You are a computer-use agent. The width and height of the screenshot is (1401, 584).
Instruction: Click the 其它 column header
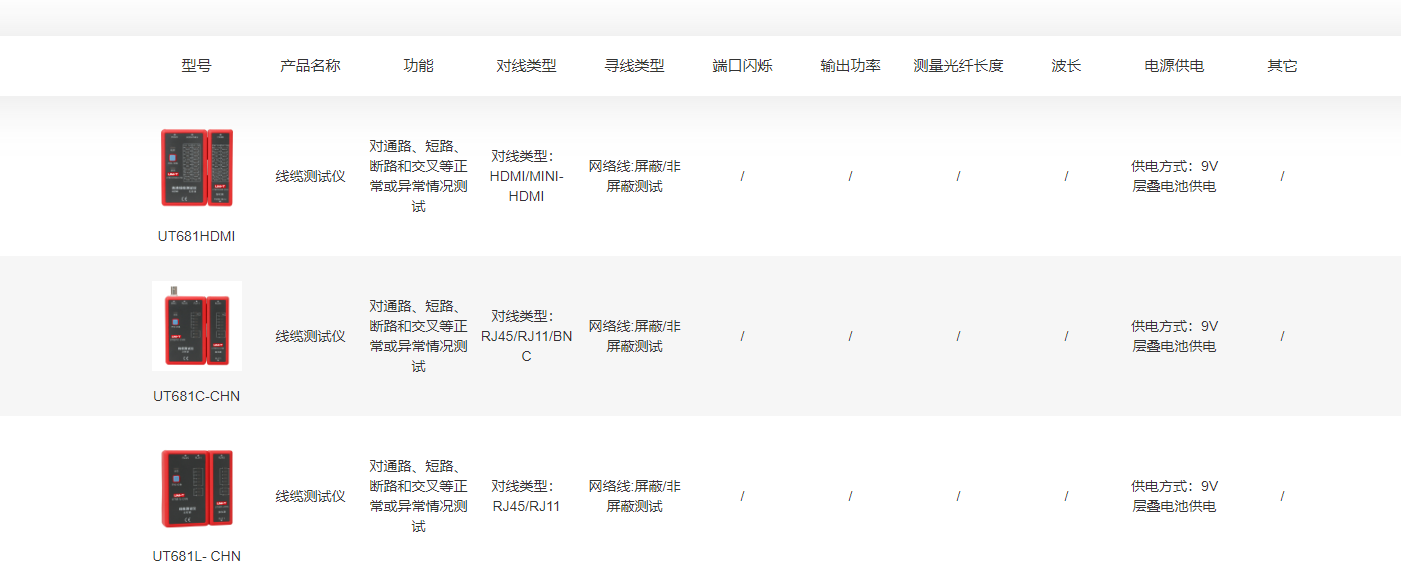pyautogui.click(x=1282, y=66)
